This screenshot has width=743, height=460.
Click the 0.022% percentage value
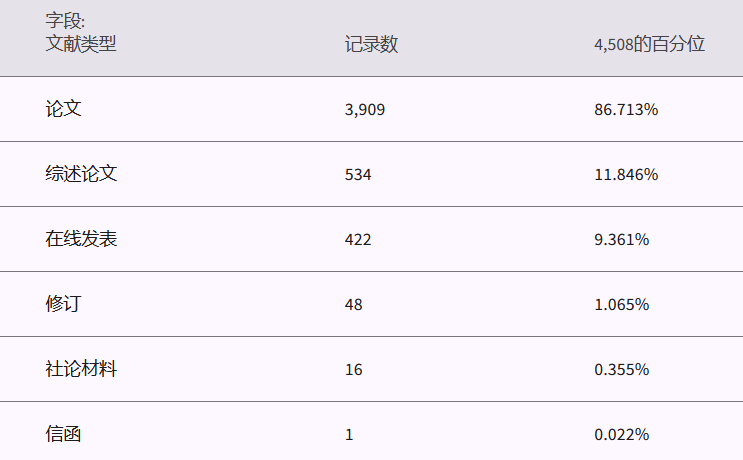point(622,435)
